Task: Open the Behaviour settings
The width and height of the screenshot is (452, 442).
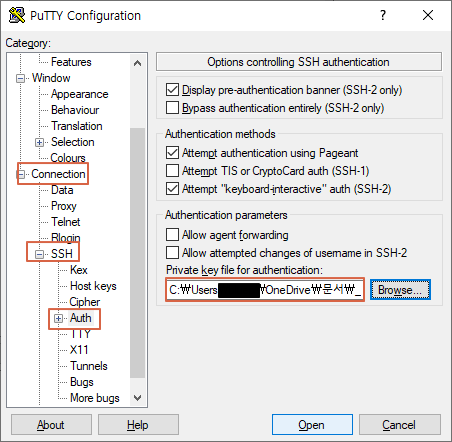Action: point(75,110)
